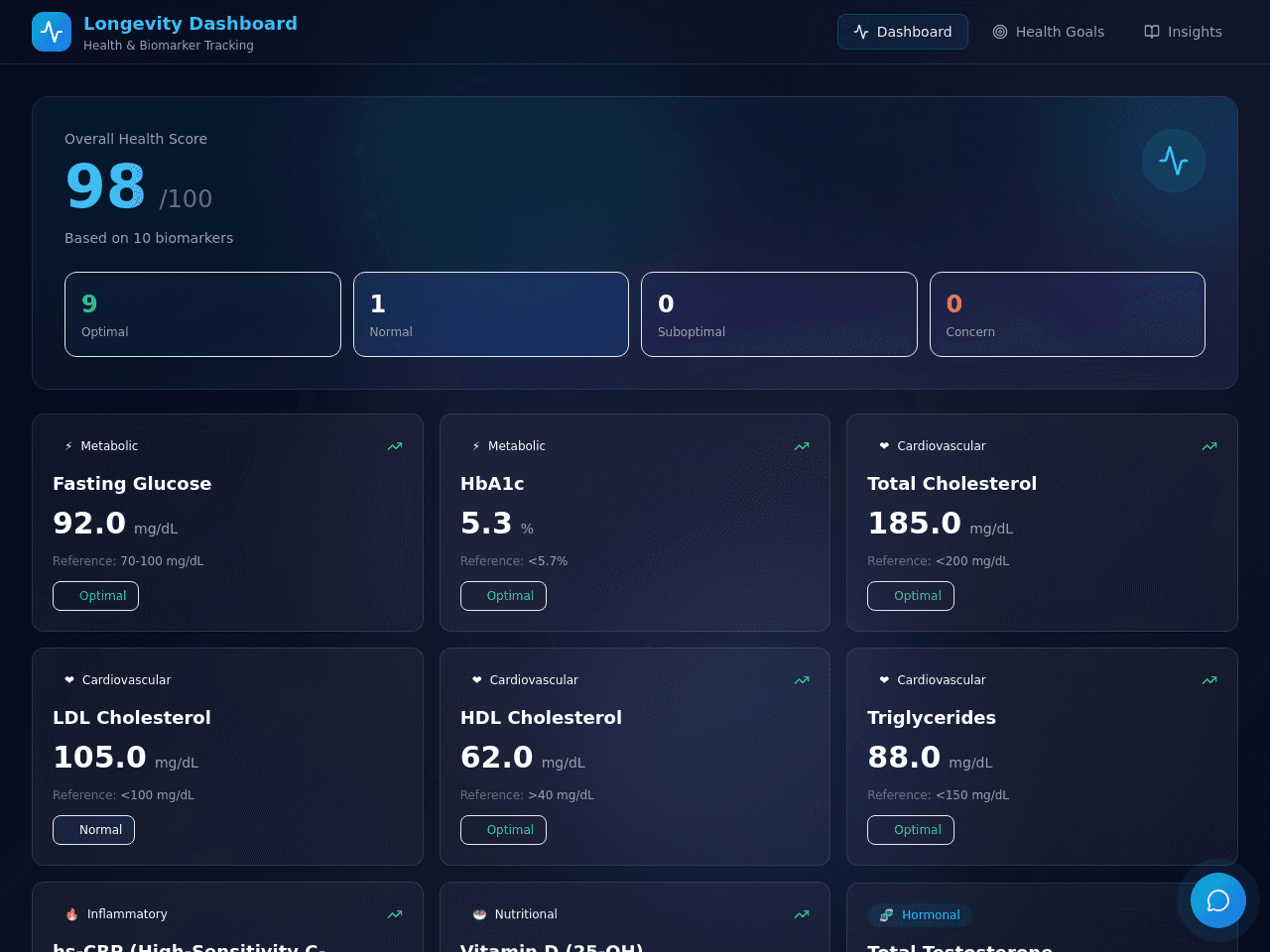The width and height of the screenshot is (1270, 952).
Task: Click the lightning icon on HbA1c card
Action: coord(476,446)
